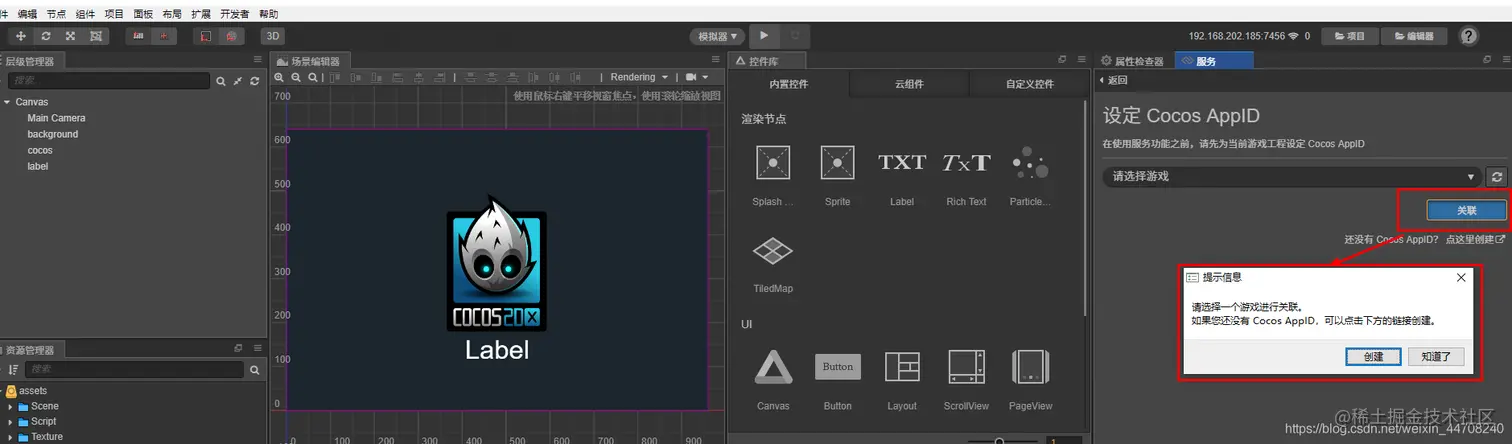Pick the Rich Text widget
The width and height of the screenshot is (1512, 444).
(x=966, y=163)
